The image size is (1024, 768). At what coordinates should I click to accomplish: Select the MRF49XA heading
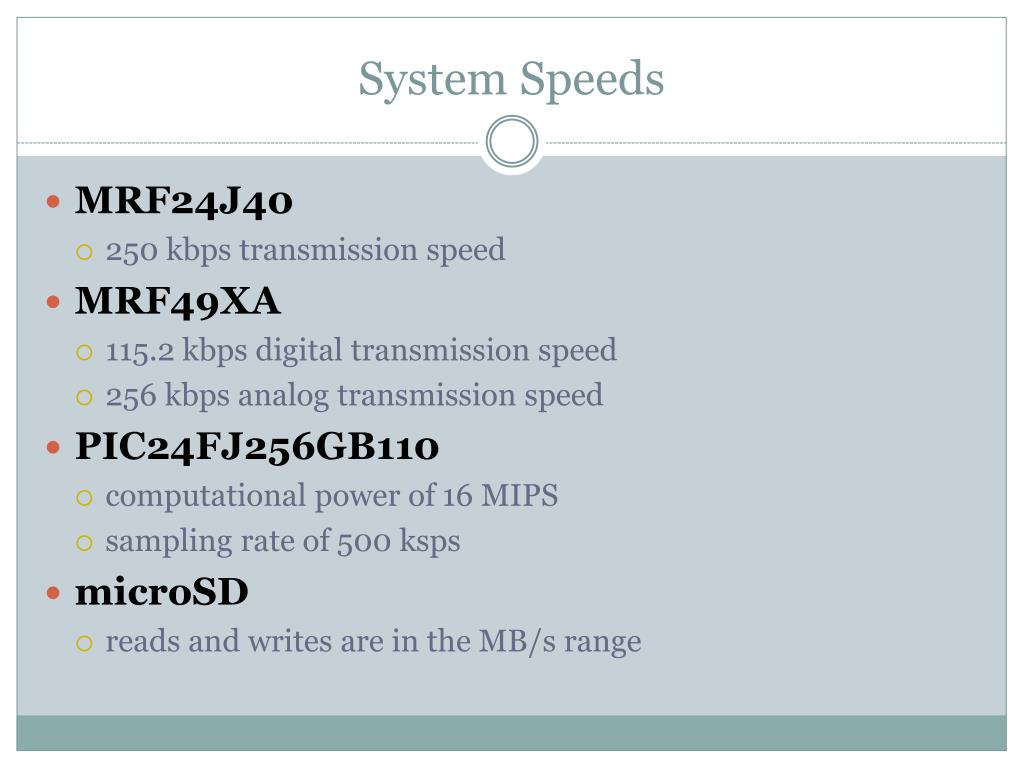[178, 302]
